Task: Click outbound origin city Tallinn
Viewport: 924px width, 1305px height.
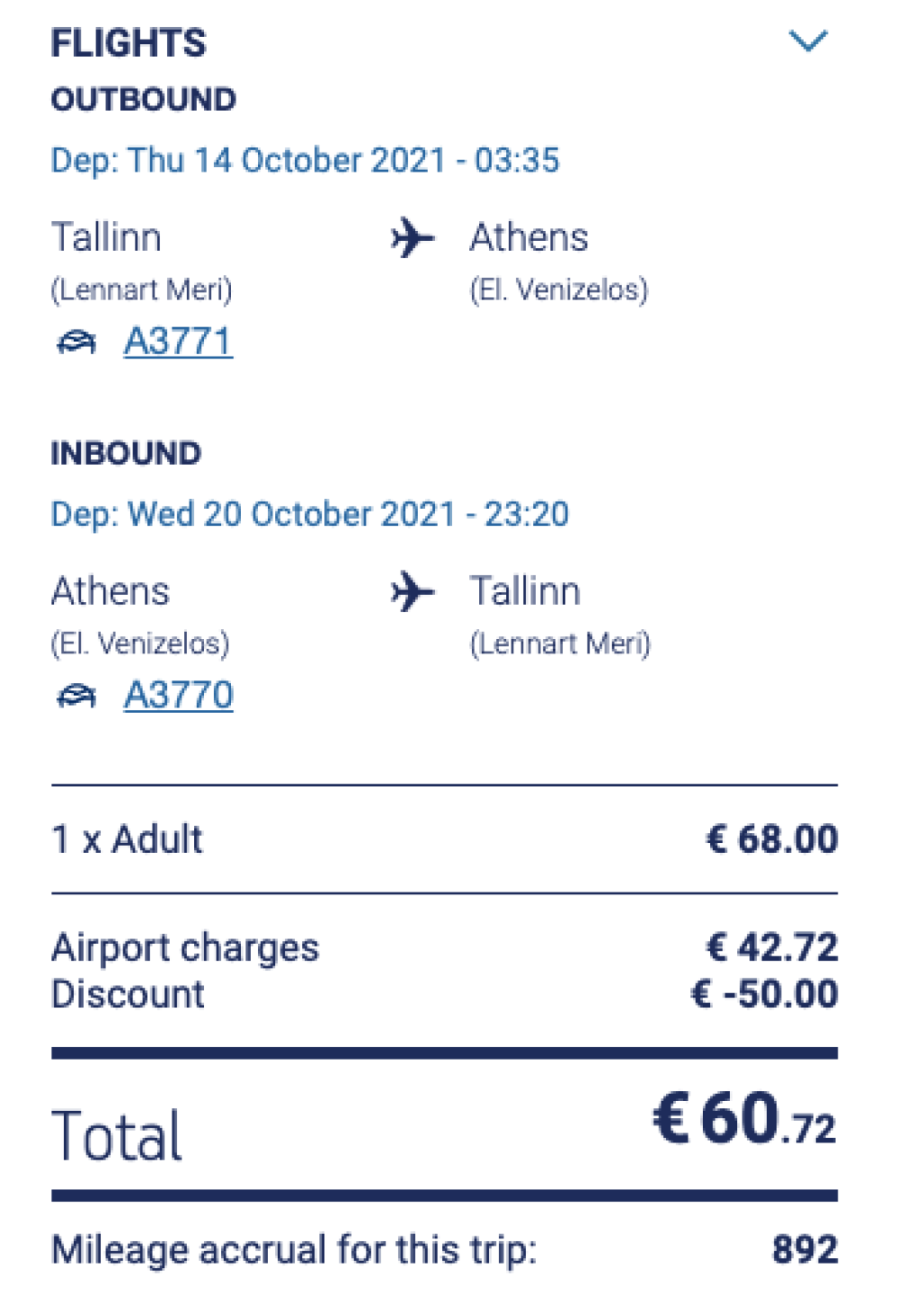Action: 106,237
